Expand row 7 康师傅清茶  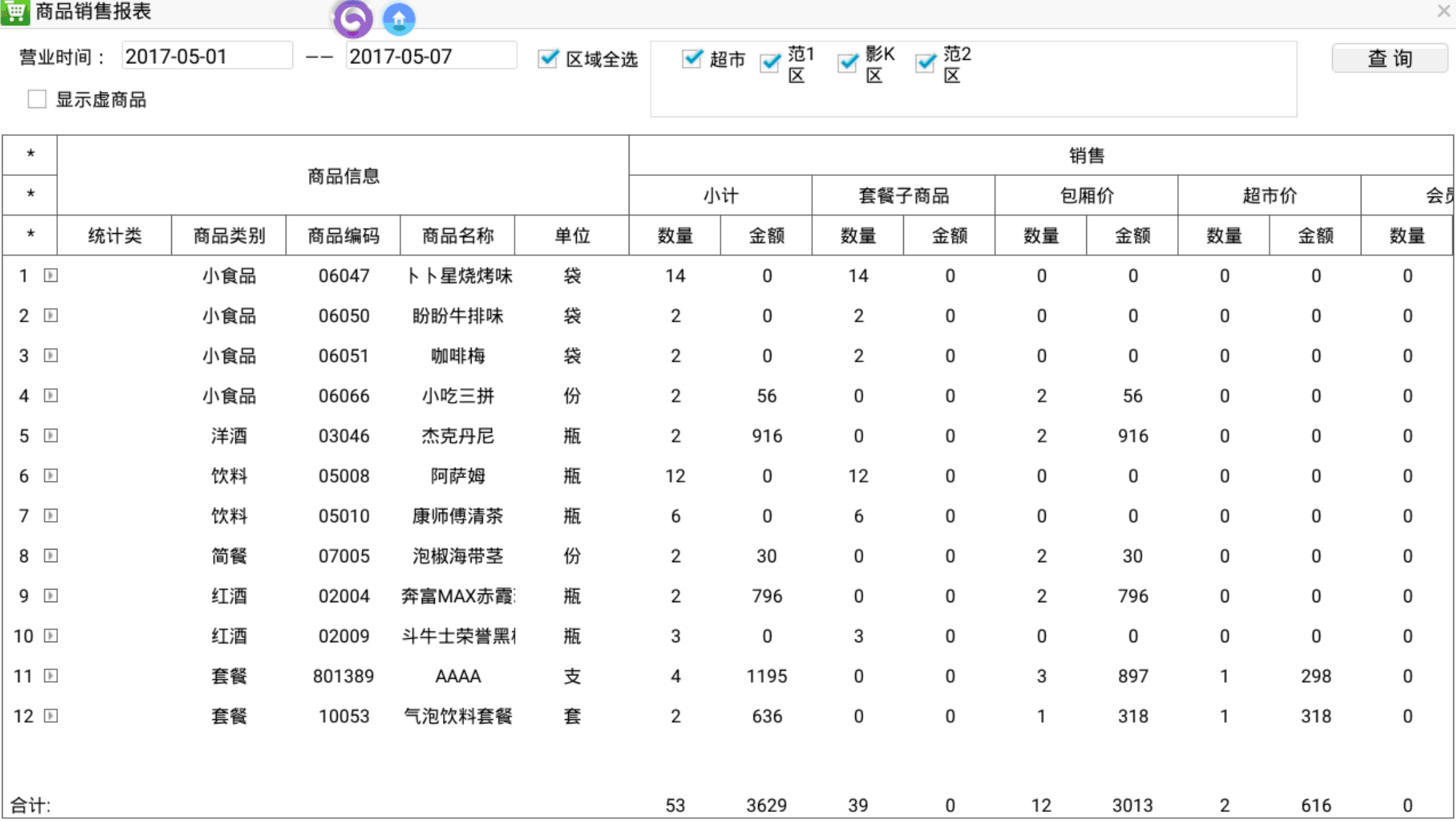coord(51,516)
